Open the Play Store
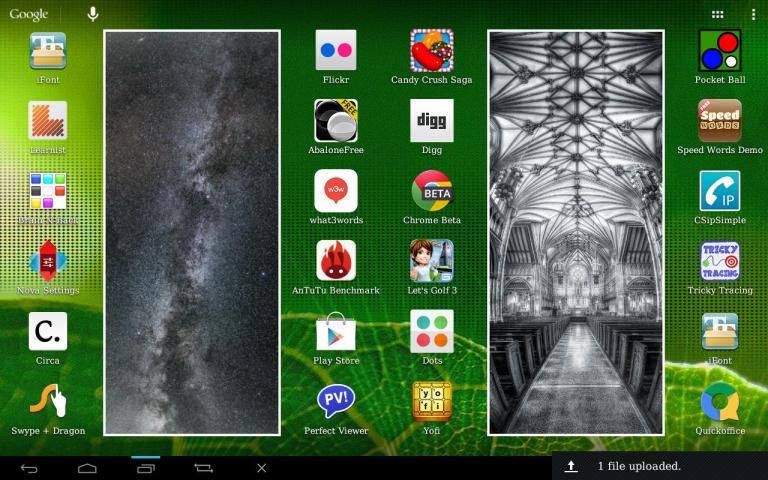This screenshot has height=480, width=768. tap(336, 331)
